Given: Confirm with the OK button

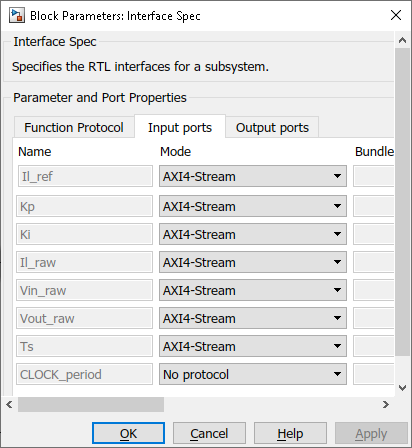Looking at the screenshot, I should tap(128, 433).
